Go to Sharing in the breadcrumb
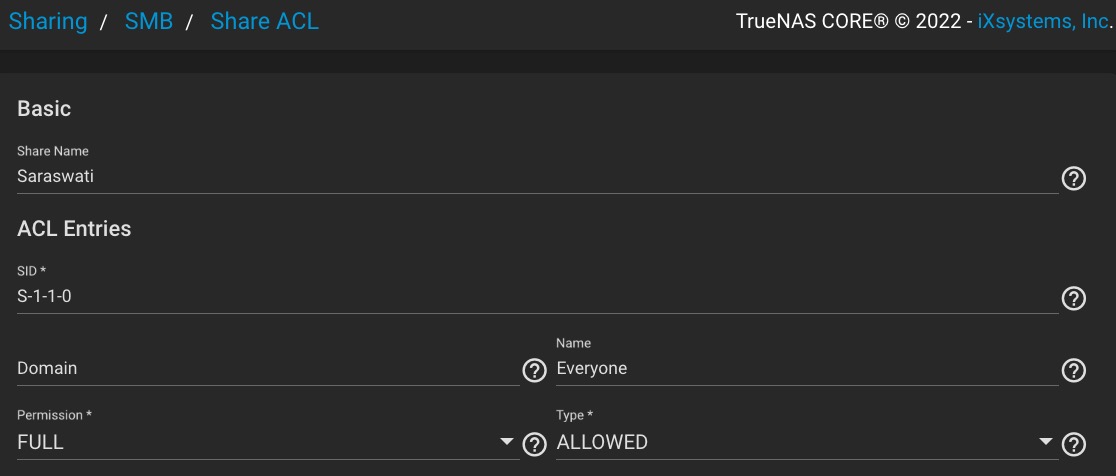 click(48, 21)
